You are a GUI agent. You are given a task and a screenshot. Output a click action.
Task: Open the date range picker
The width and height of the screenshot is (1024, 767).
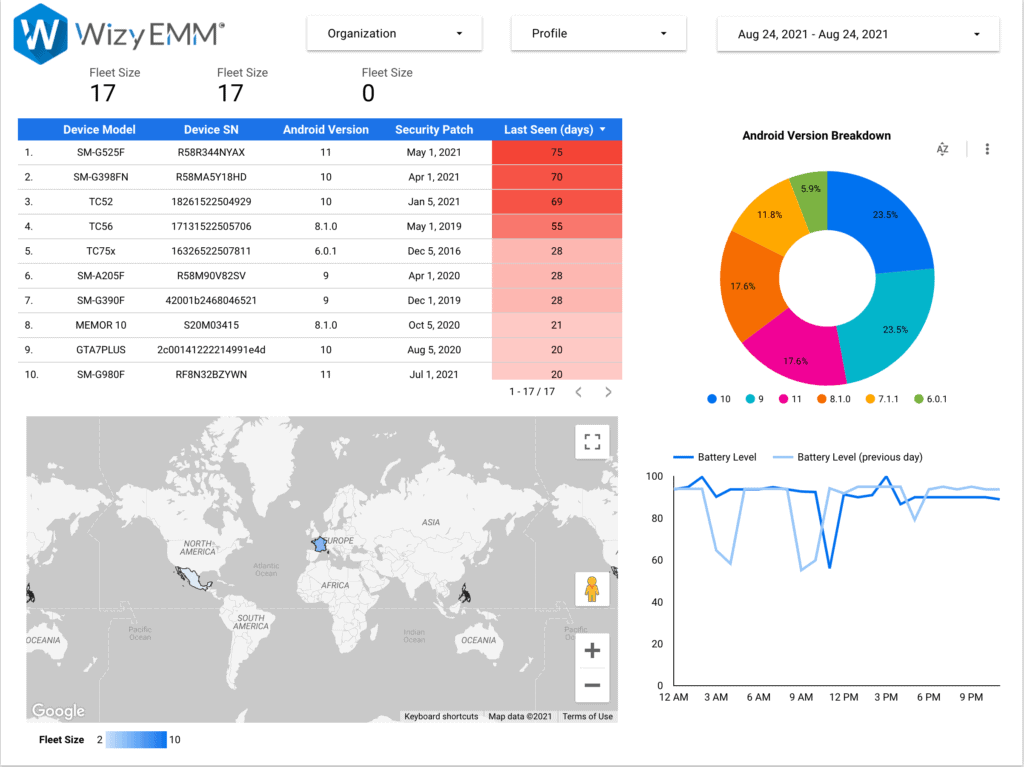(x=858, y=34)
